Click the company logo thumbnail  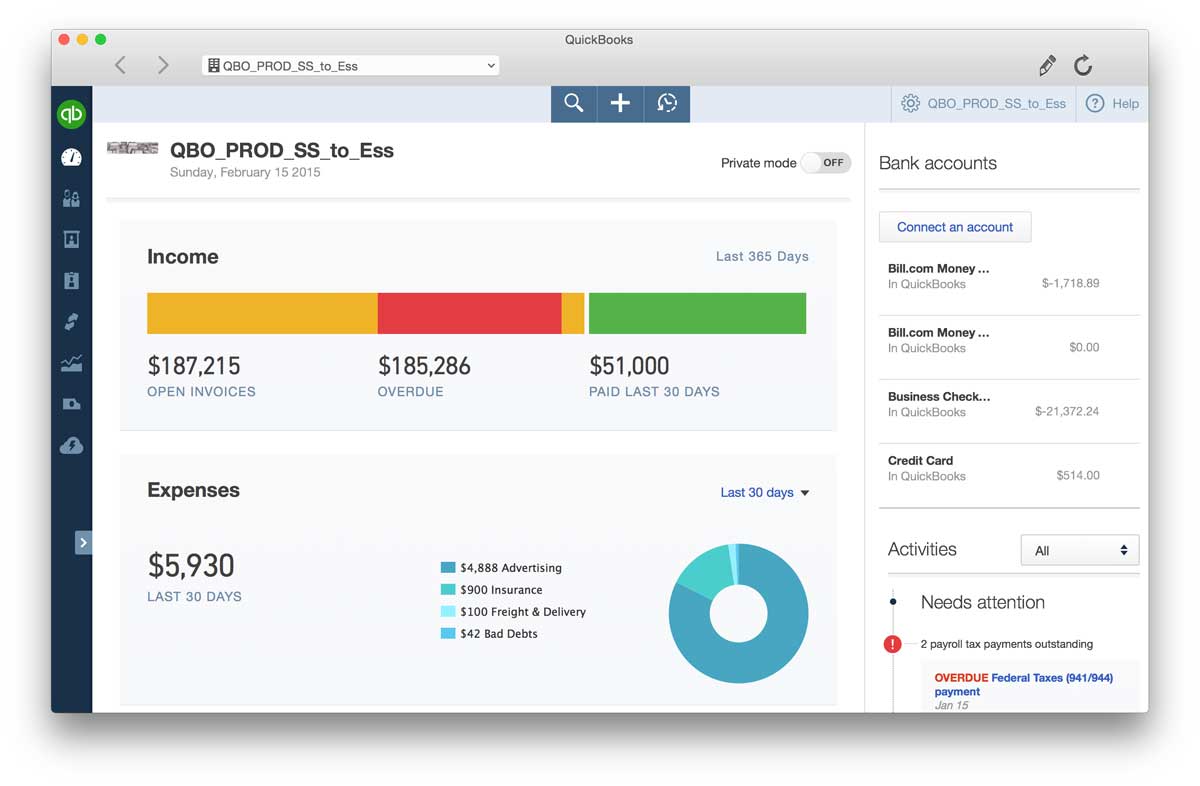(x=132, y=148)
